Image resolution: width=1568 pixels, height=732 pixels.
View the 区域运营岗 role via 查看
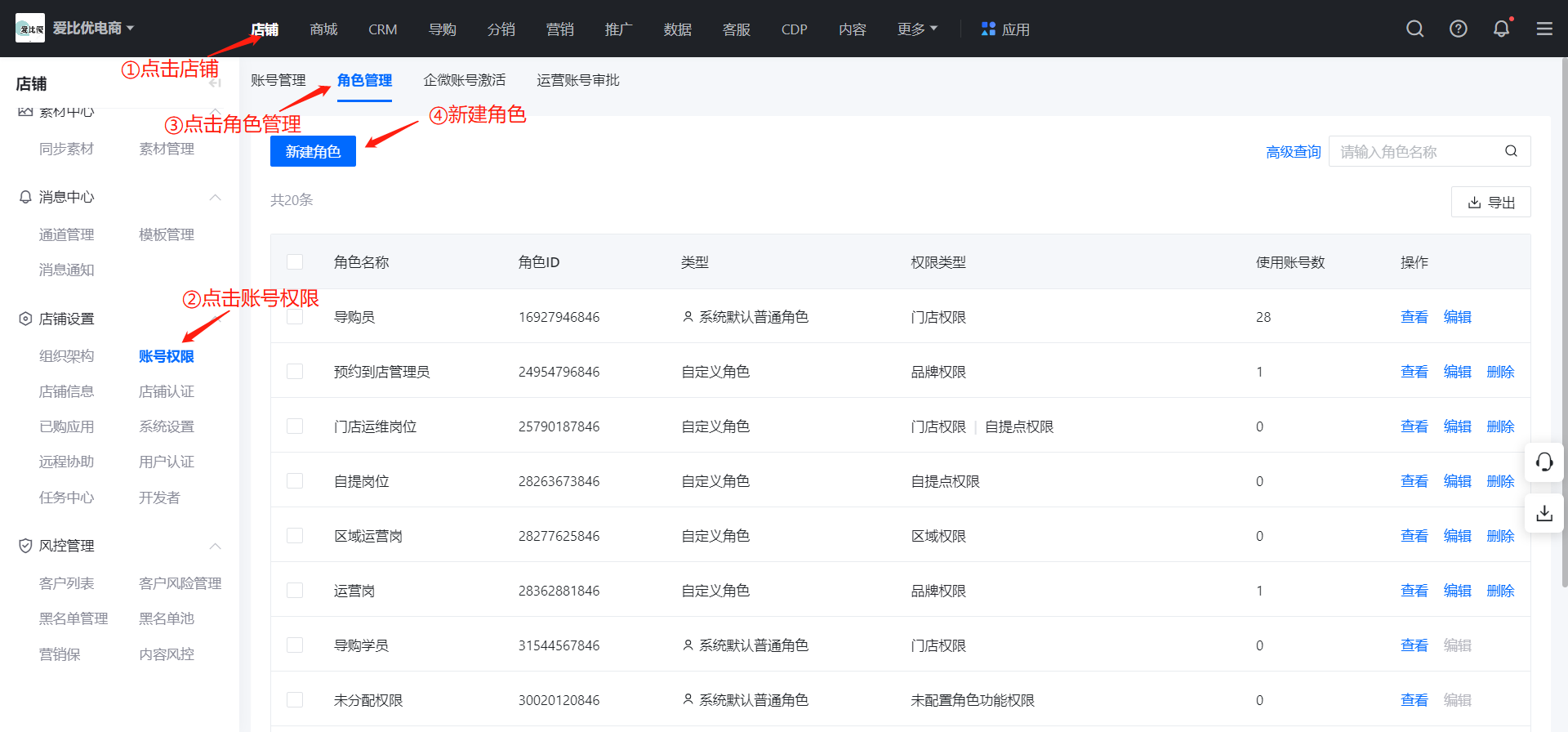[1414, 536]
